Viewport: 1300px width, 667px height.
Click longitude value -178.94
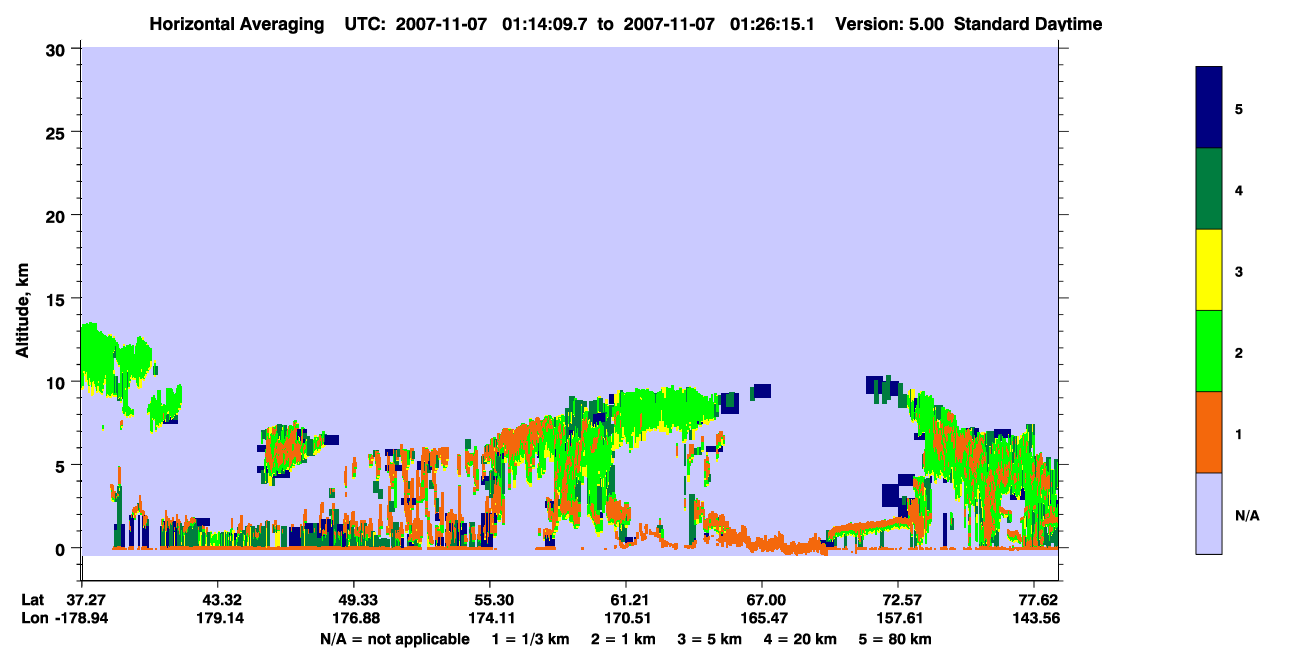pos(82,618)
